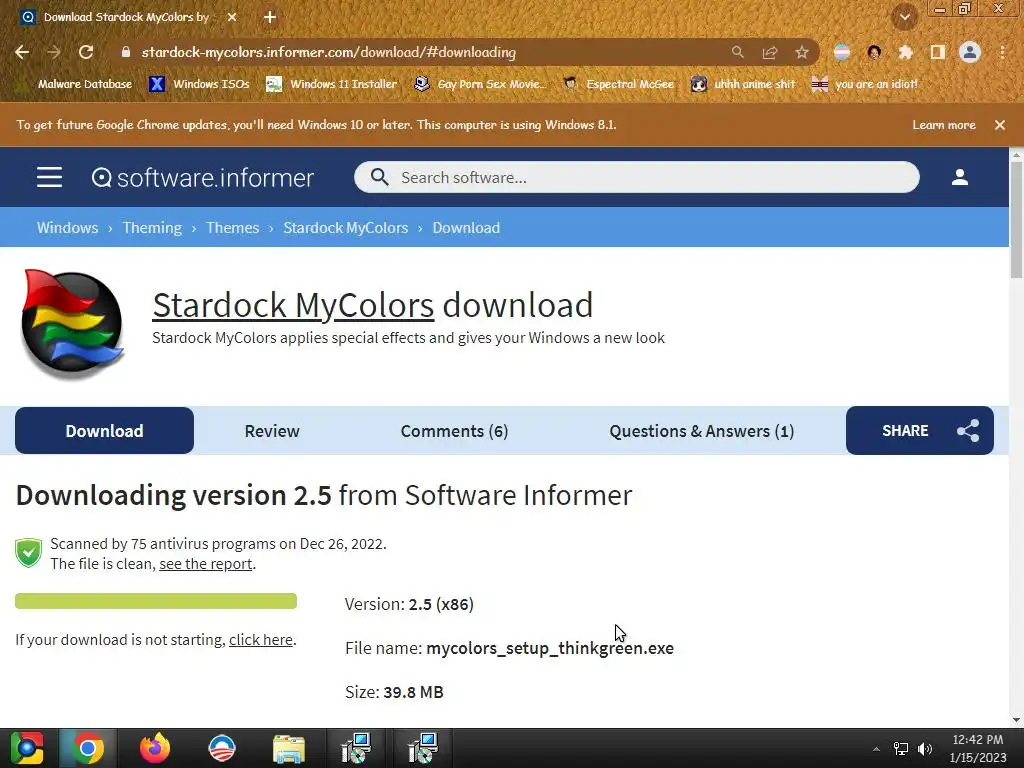This screenshot has height=768, width=1024.
Task: Open the 'you are an idiot!' bookmark
Action: pos(865,84)
